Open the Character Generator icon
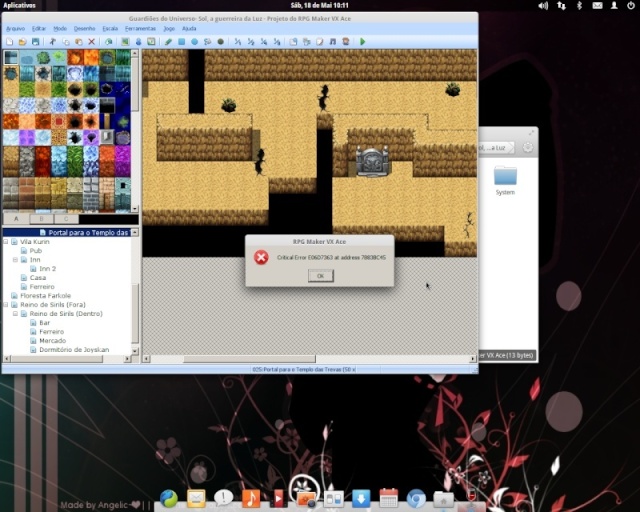The width and height of the screenshot is (640, 512). pyautogui.click(x=346, y=42)
